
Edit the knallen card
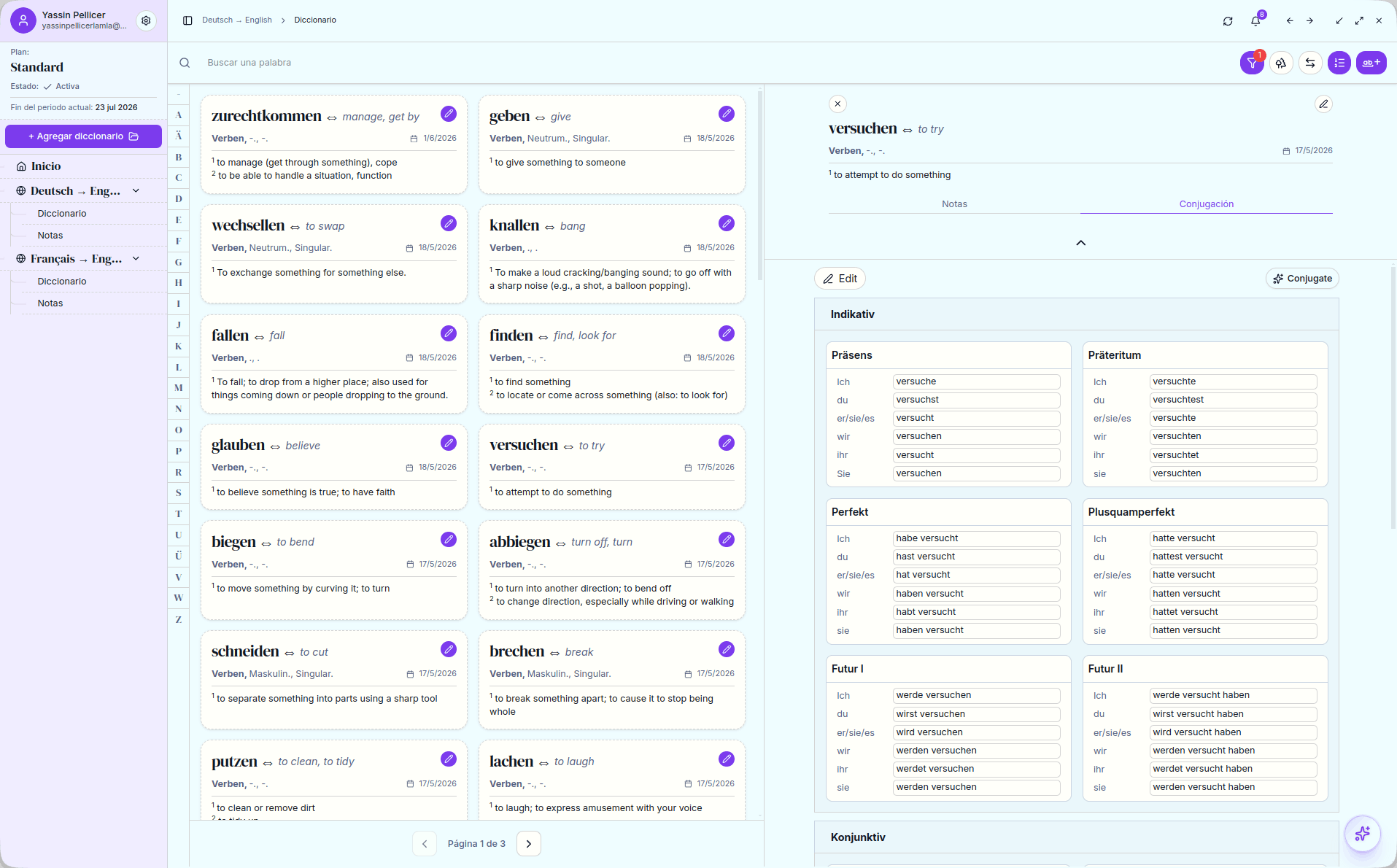[x=727, y=223]
